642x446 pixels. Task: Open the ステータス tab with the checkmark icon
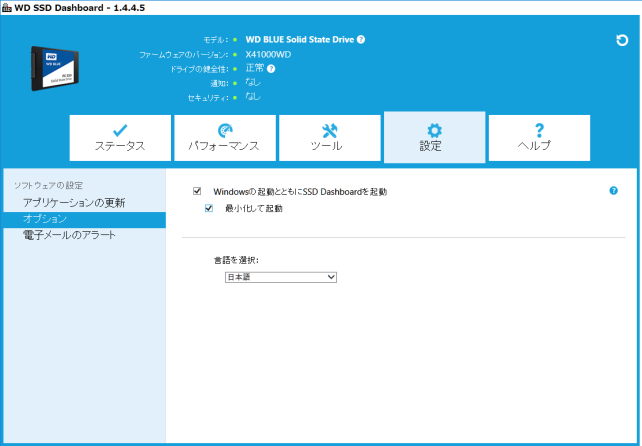120,137
